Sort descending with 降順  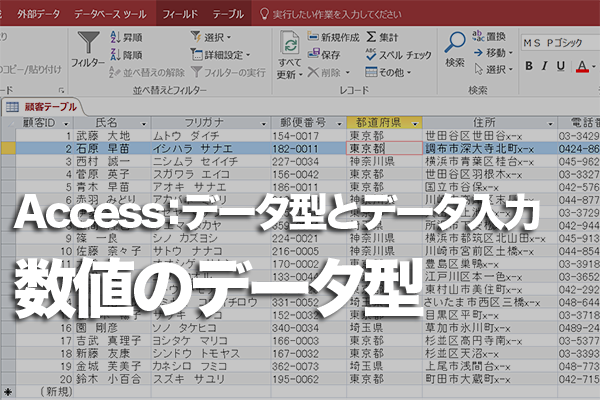(x=126, y=55)
